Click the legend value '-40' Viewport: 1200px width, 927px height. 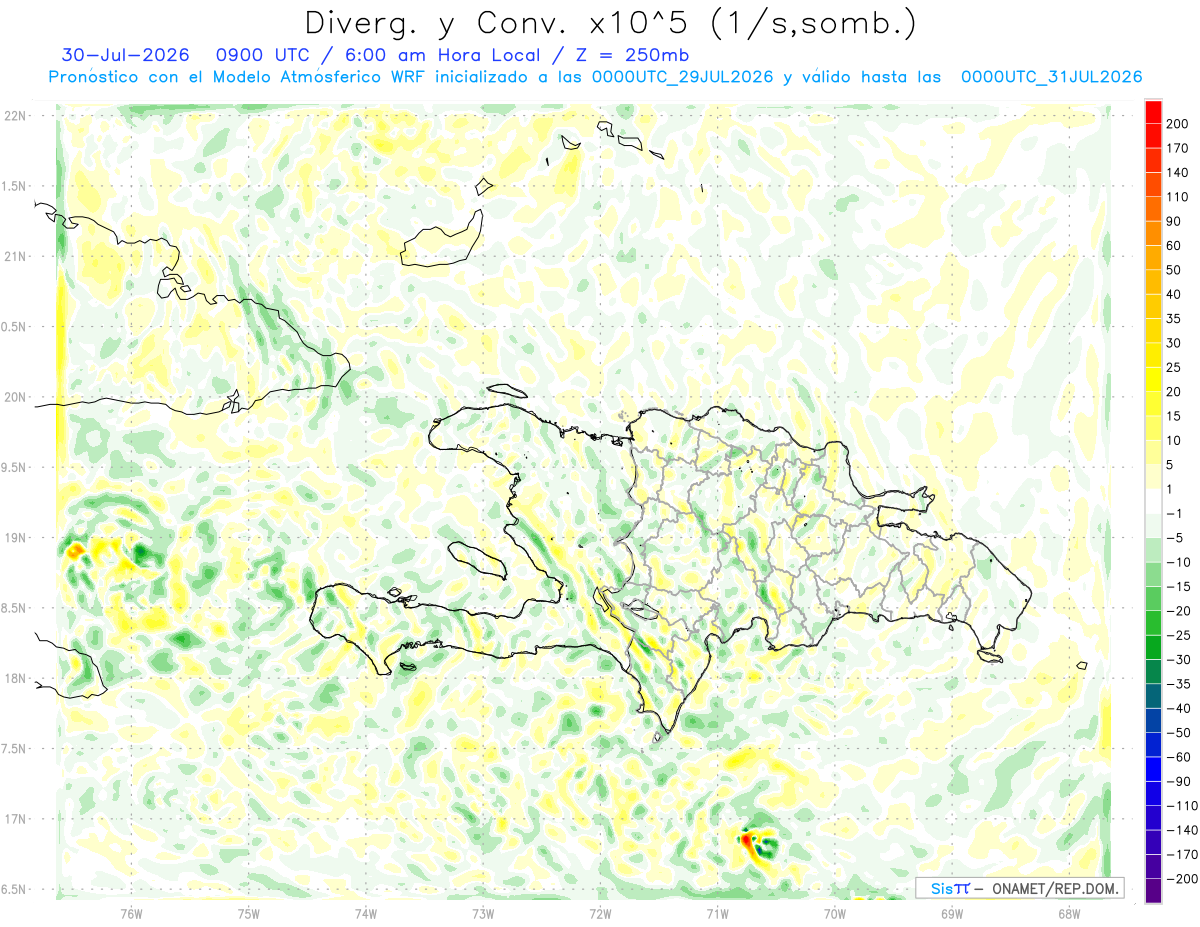[x=1178, y=709]
